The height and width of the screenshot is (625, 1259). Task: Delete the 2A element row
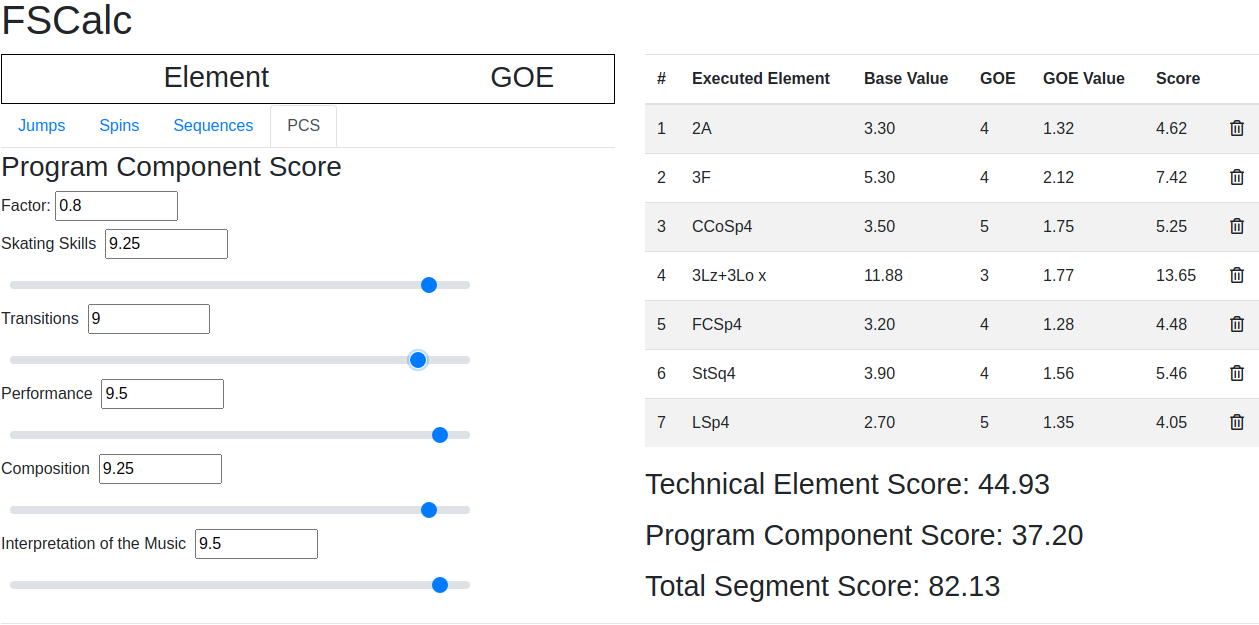(1237, 128)
